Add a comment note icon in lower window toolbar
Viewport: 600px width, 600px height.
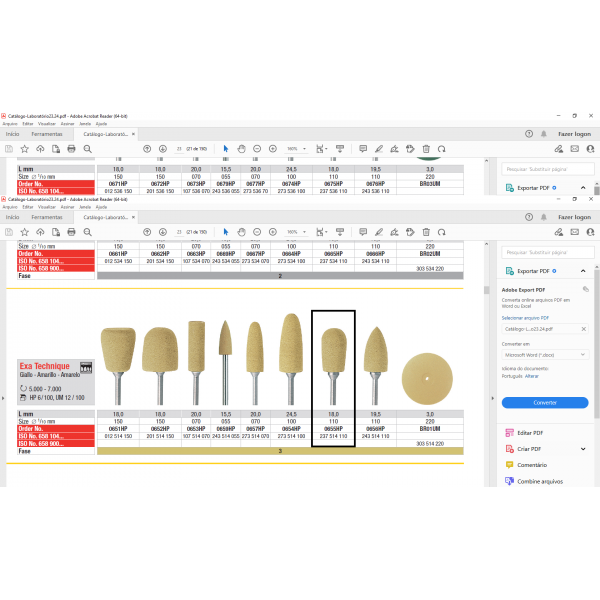[x=363, y=232]
